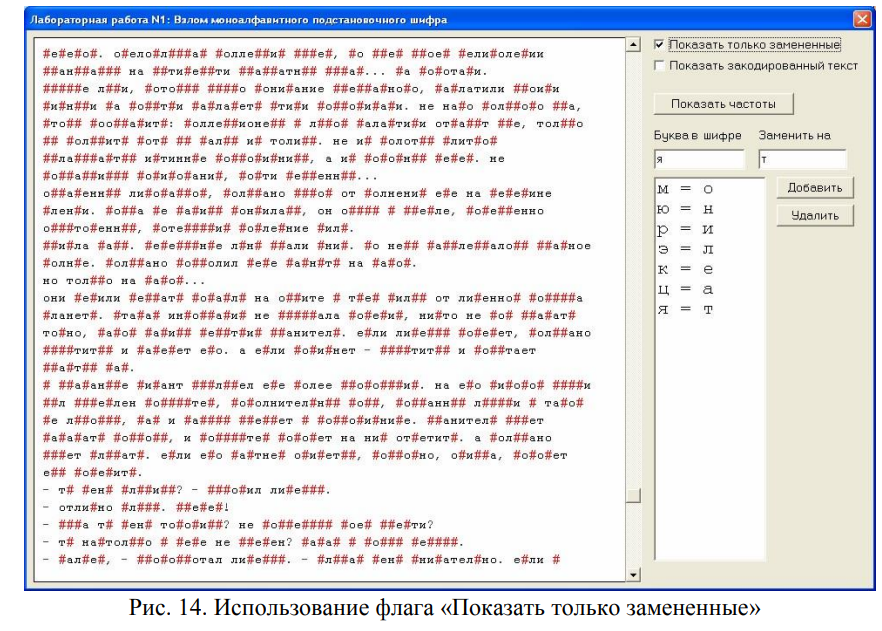Click the text area's scroll down arrow
This screenshot has height=631, width=882.
point(632,575)
